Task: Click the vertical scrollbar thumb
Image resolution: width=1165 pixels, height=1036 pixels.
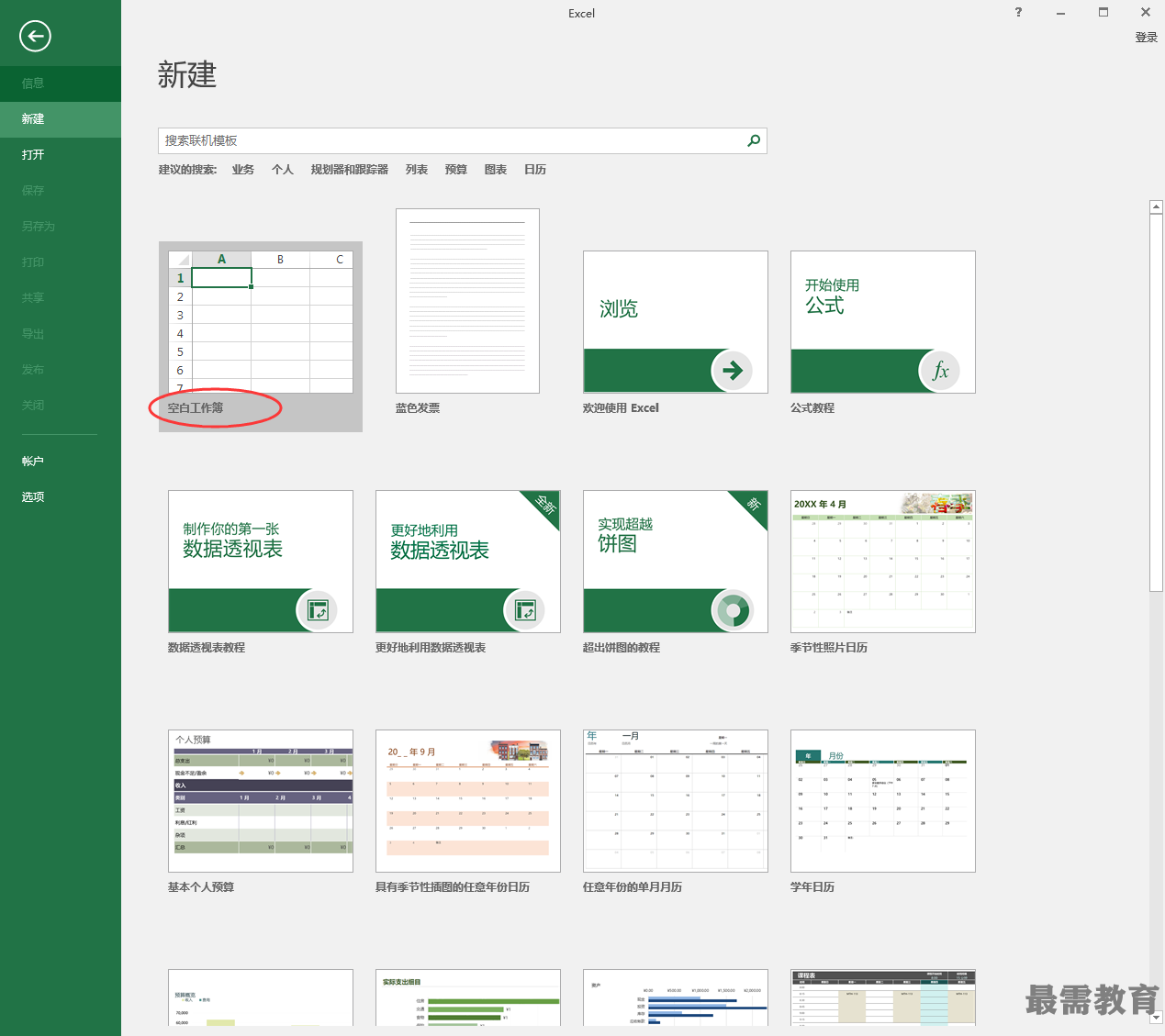Action: point(1157,403)
